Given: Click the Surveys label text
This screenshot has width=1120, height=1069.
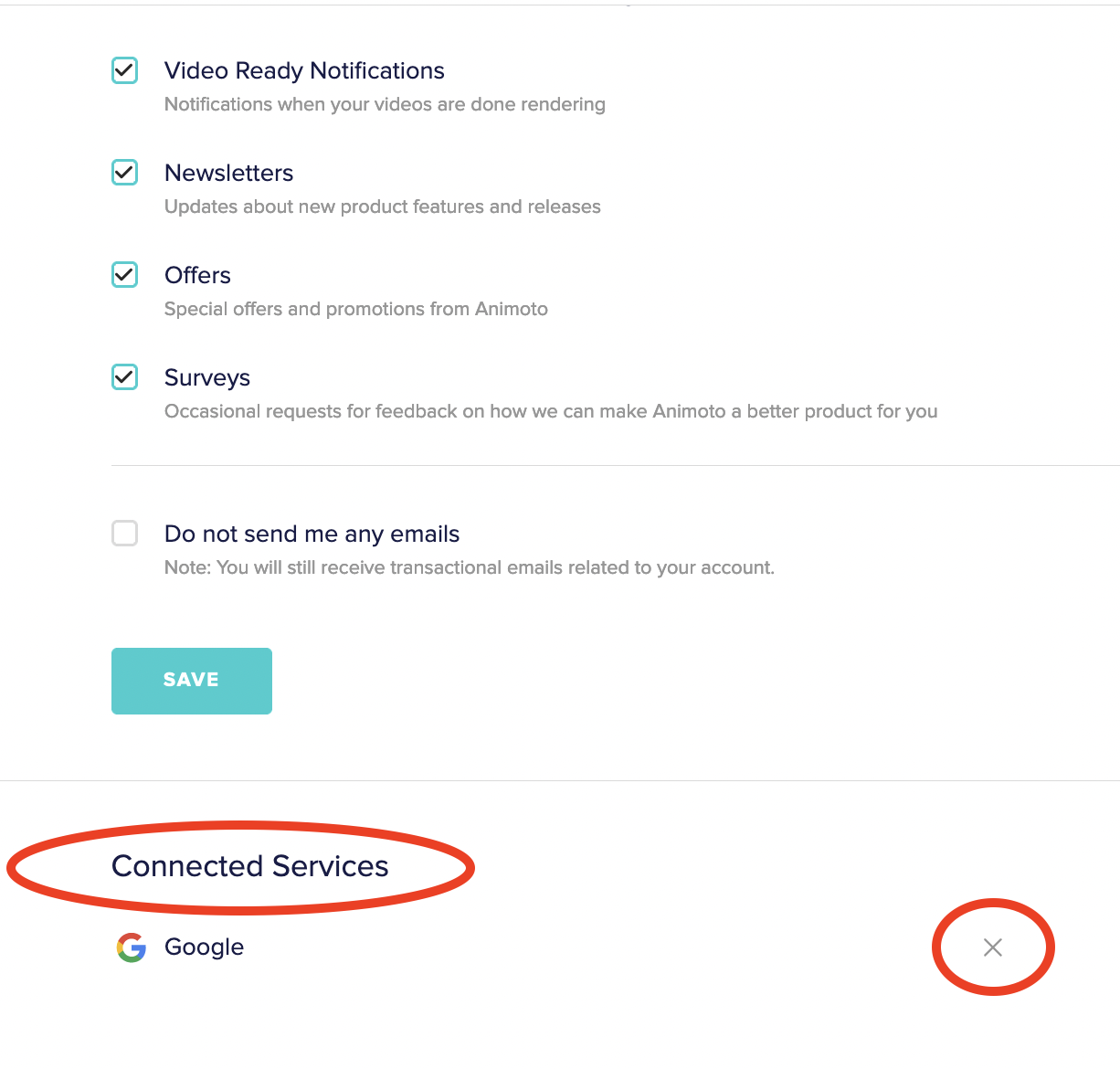Looking at the screenshot, I should coord(207,378).
